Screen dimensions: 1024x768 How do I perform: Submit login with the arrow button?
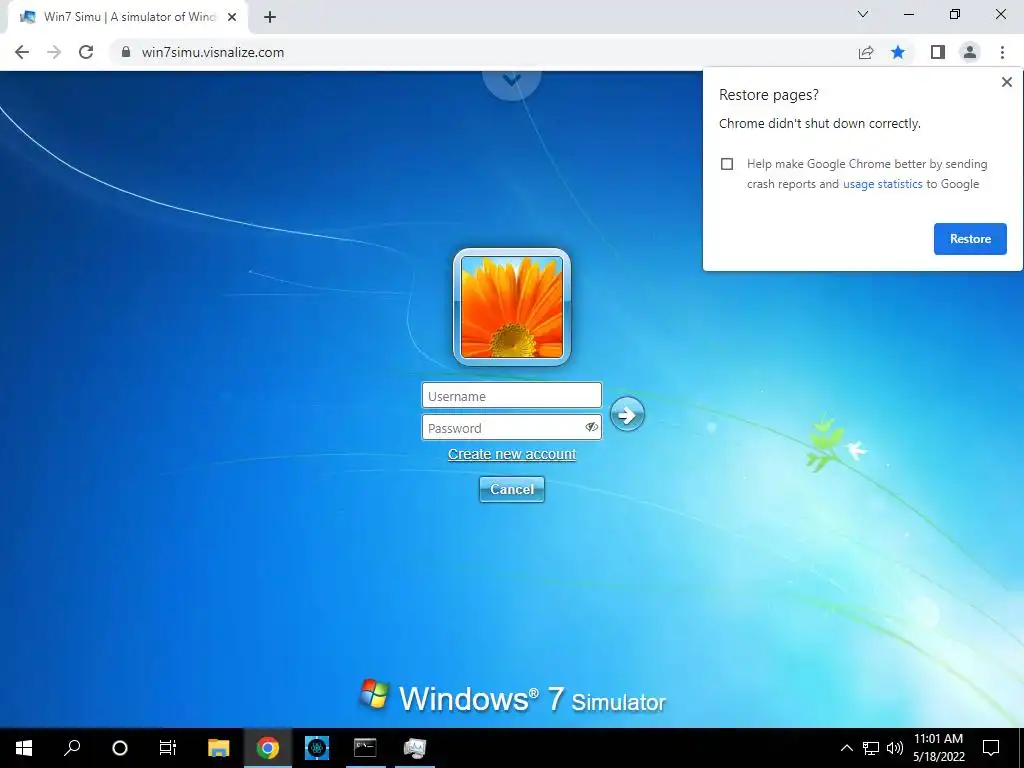627,414
